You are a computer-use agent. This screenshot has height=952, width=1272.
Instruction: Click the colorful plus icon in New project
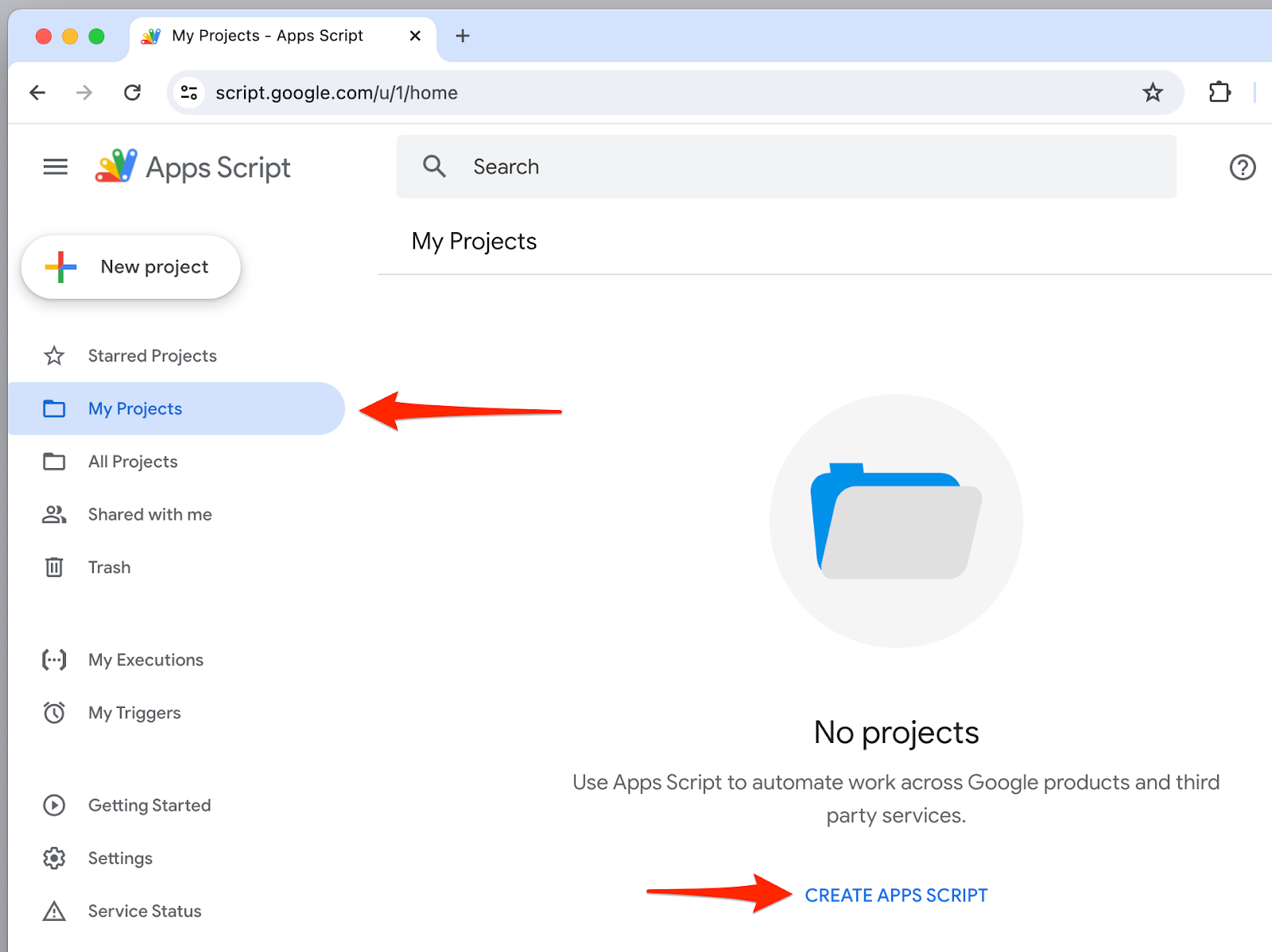coord(60,267)
